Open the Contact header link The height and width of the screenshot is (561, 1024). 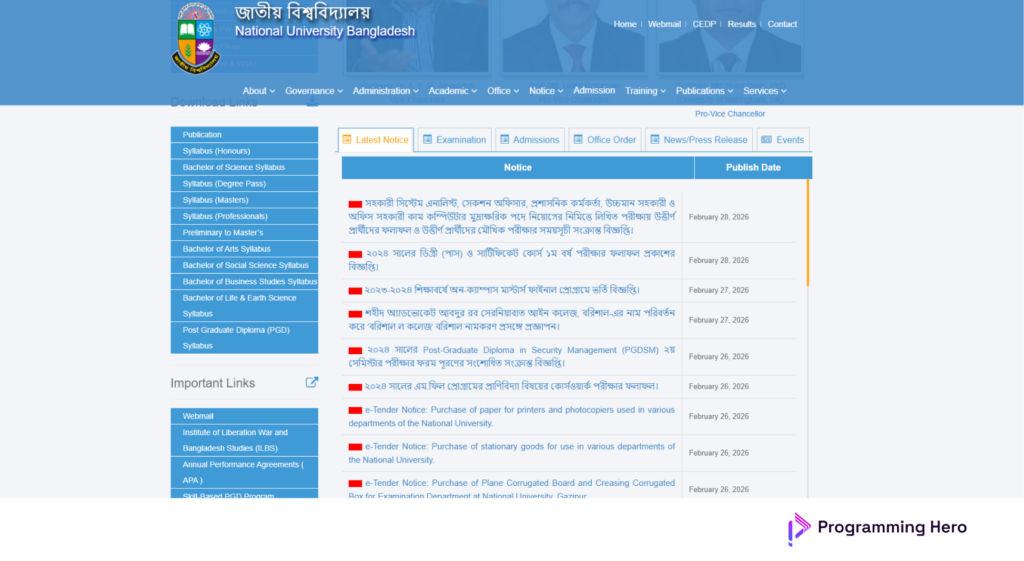point(782,24)
